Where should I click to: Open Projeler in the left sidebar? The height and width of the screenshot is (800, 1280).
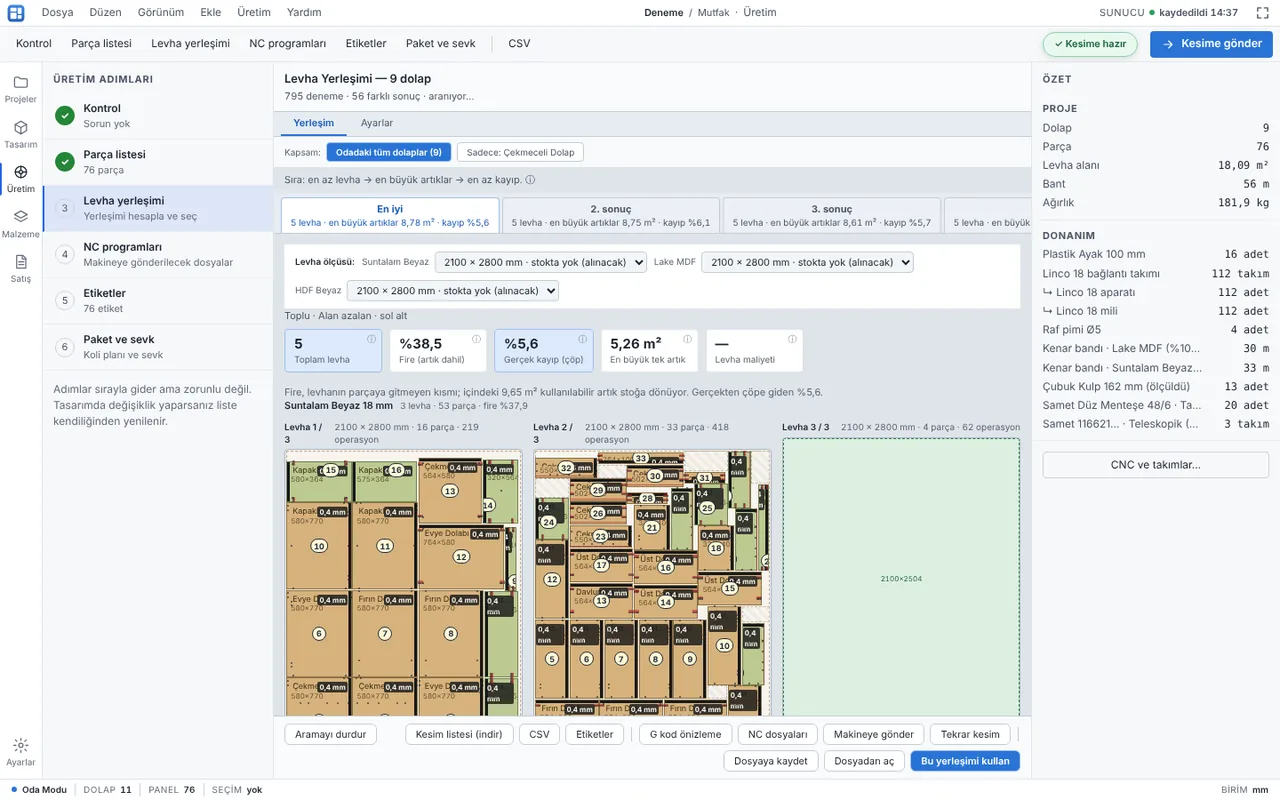[x=21, y=89]
